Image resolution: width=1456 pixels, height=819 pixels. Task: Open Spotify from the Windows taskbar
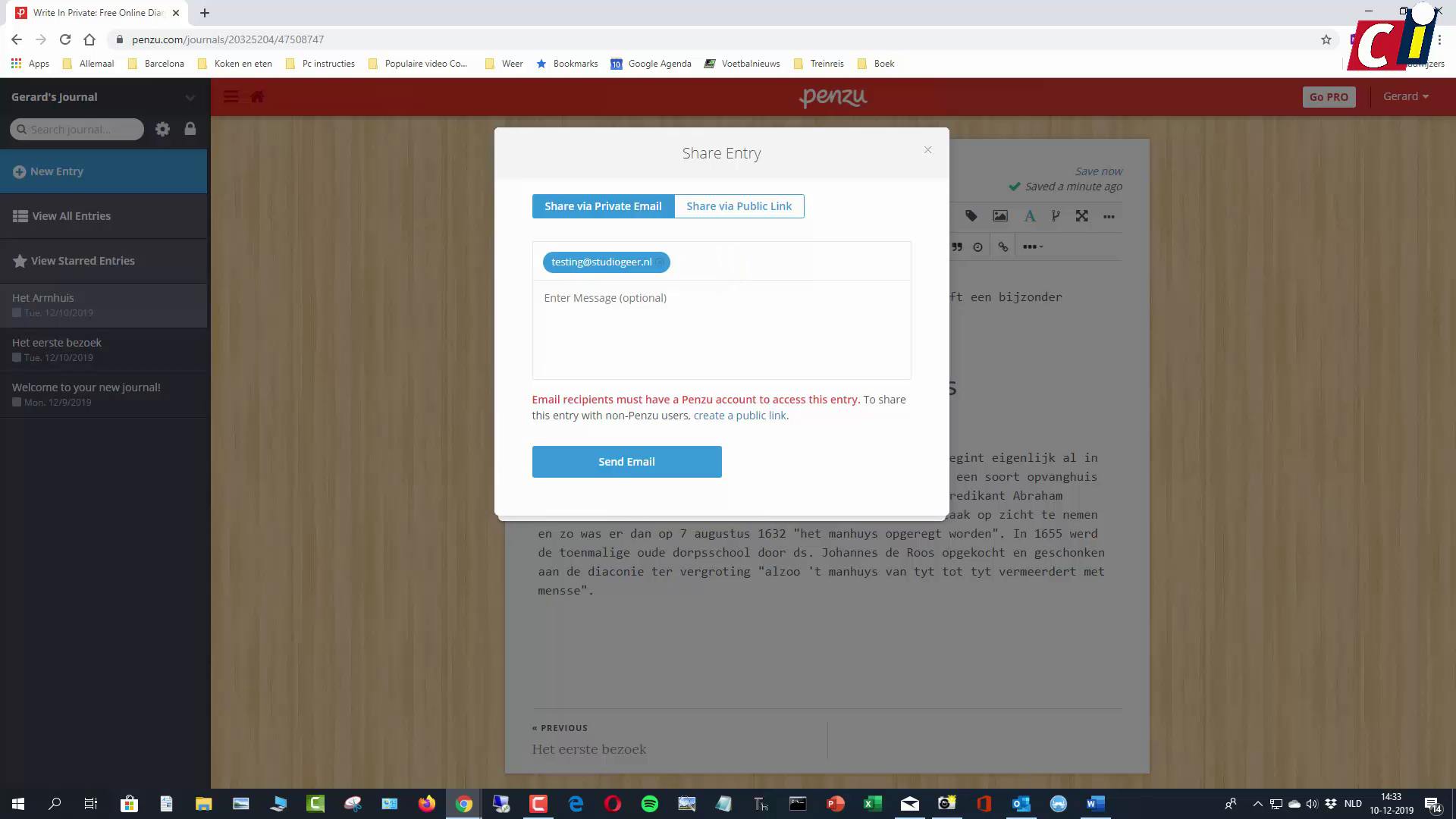click(x=650, y=804)
